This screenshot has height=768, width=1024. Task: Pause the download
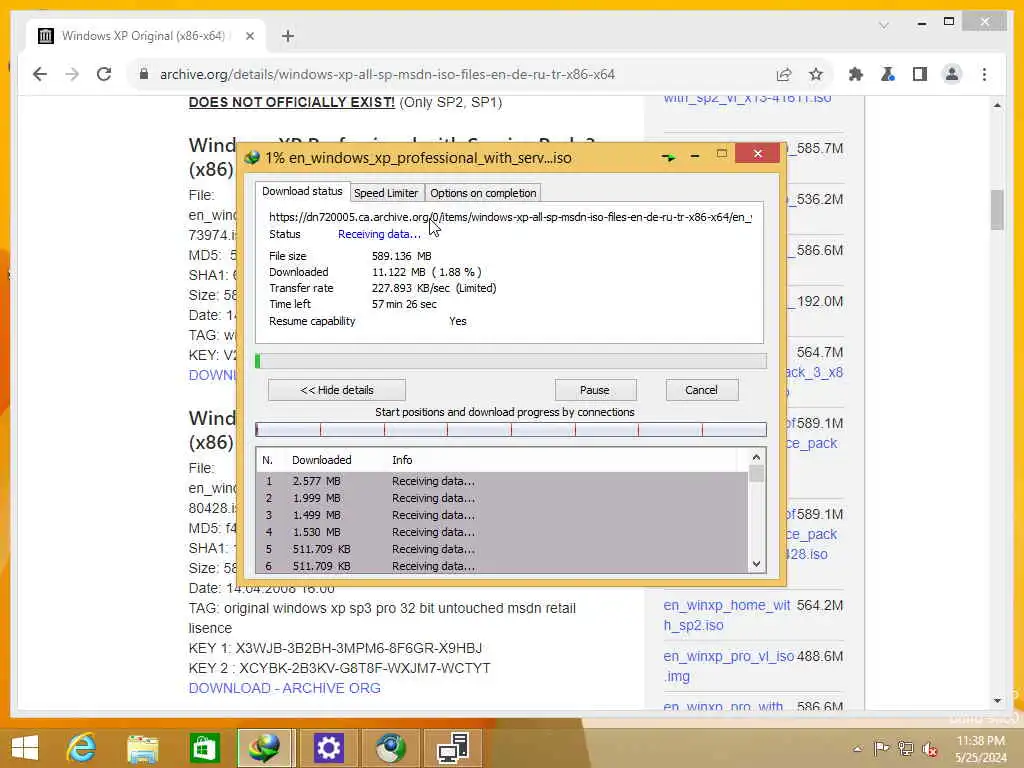(595, 390)
